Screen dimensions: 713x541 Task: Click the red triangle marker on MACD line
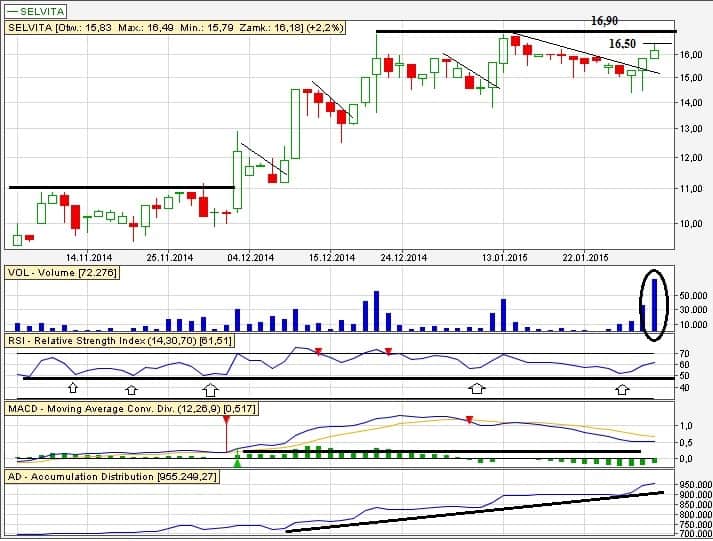tap(468, 419)
